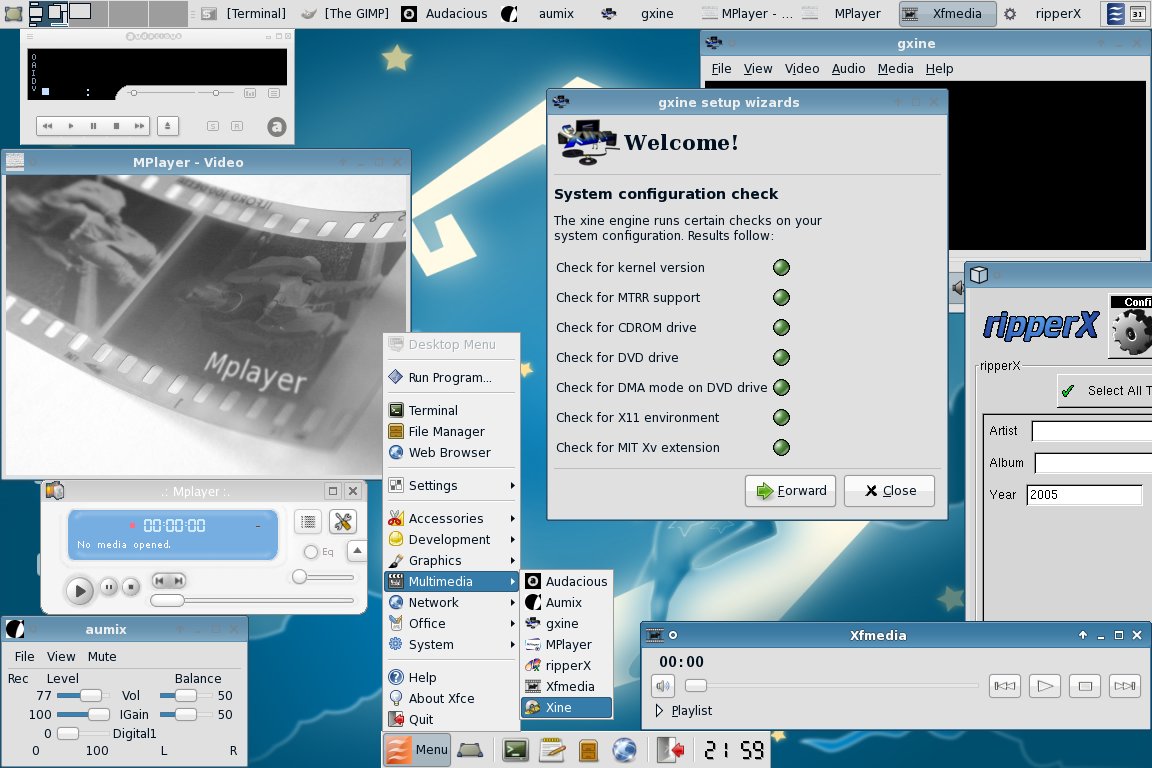Choose ripperX in Multimedia submenu
Viewport: 1152px width, 768px height.
566,666
